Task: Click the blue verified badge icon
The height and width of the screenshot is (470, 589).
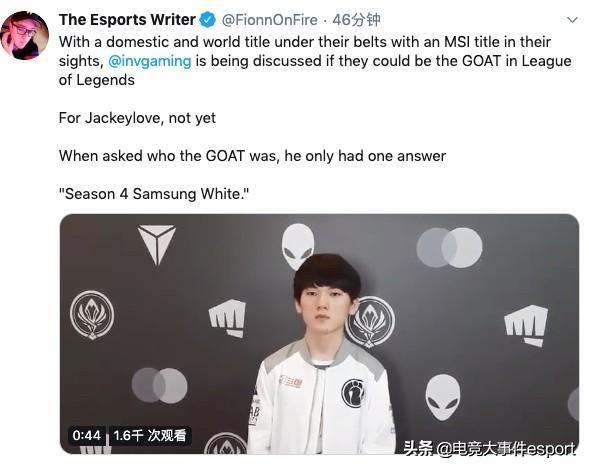Action: tap(207, 20)
